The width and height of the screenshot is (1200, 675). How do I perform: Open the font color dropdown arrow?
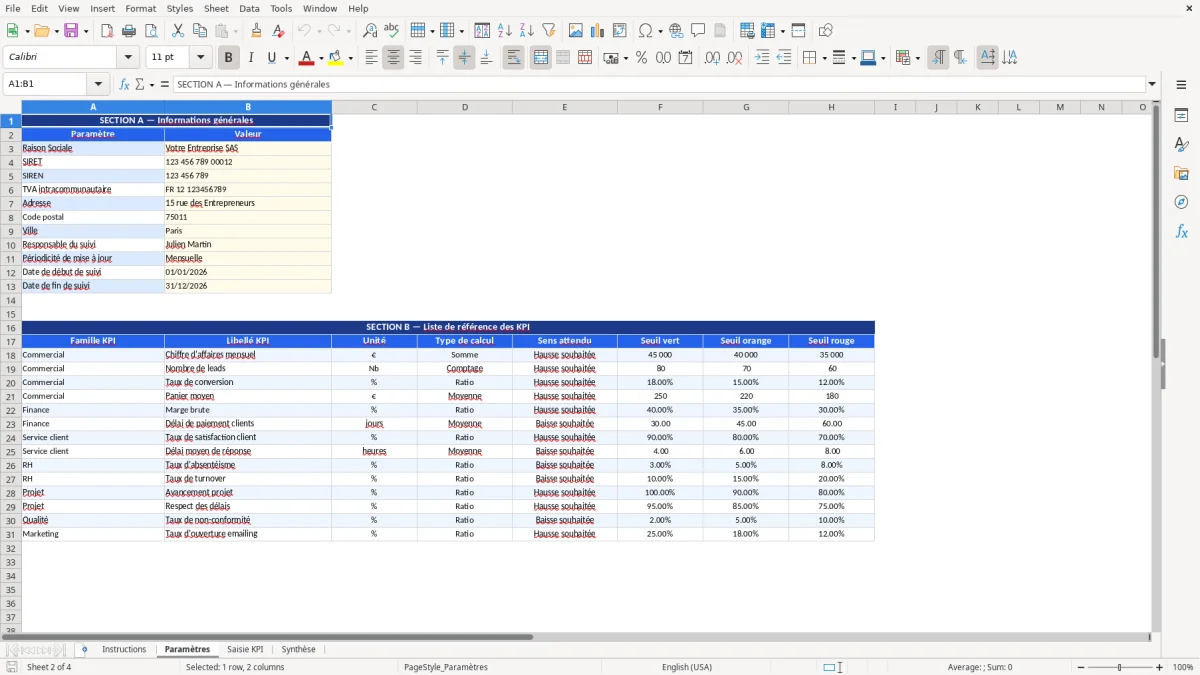click(x=320, y=58)
